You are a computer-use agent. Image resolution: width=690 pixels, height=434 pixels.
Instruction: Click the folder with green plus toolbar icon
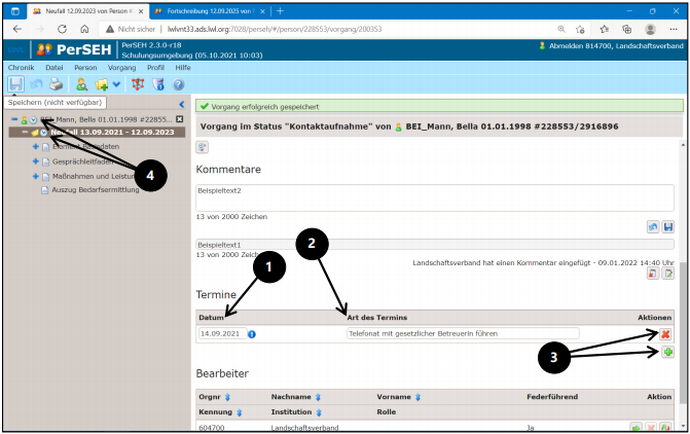[102, 84]
